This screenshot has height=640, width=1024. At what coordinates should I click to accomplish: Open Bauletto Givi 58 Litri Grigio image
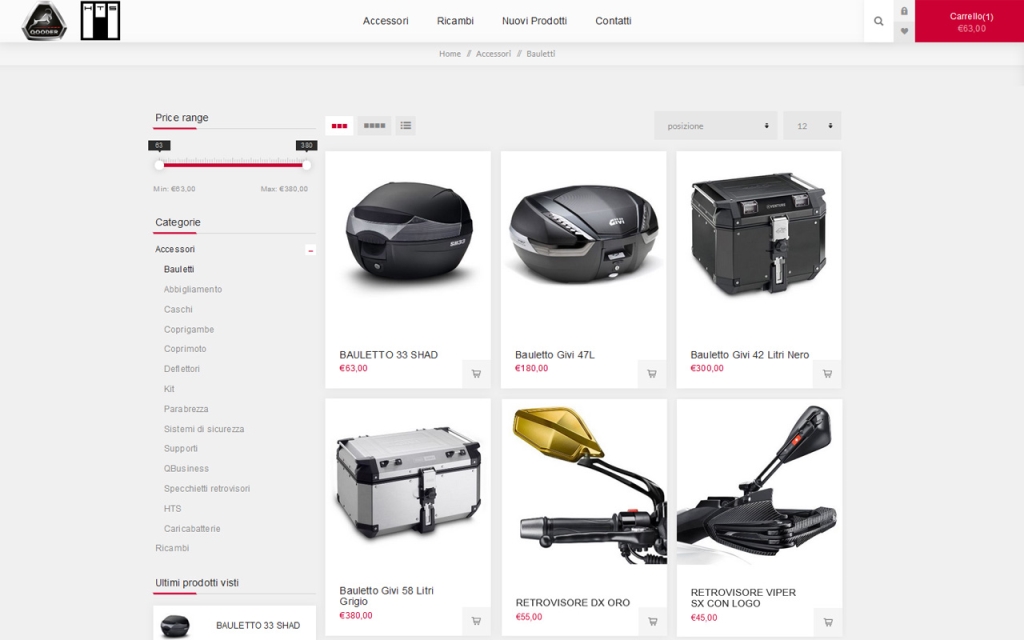point(408,482)
